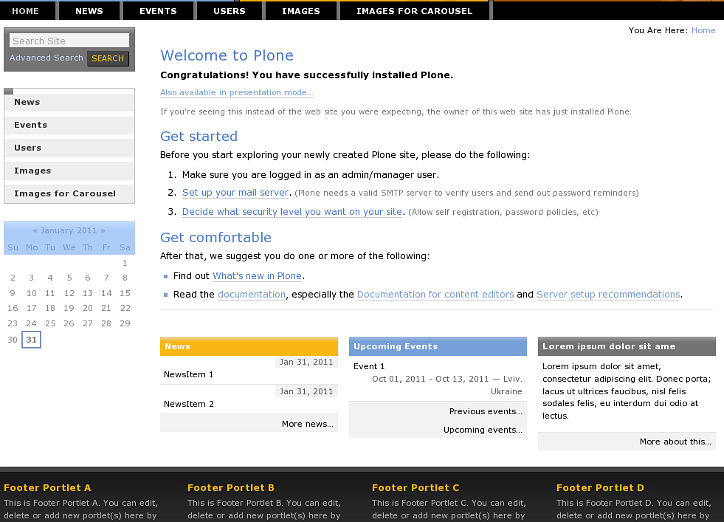This screenshot has height=522, width=724.
Task: Click Footer Portlet C heading
Action: [416, 487]
